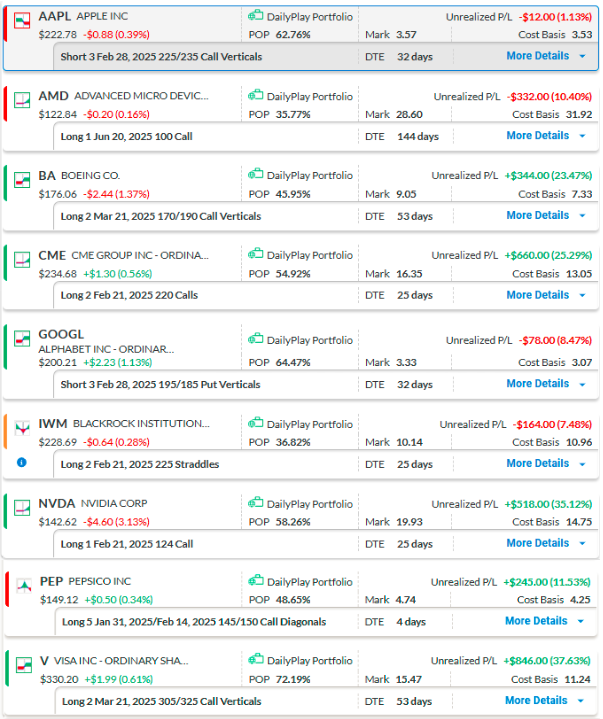The image size is (603, 719).
Task: Expand the AMD details chevron
Action: click(583, 136)
